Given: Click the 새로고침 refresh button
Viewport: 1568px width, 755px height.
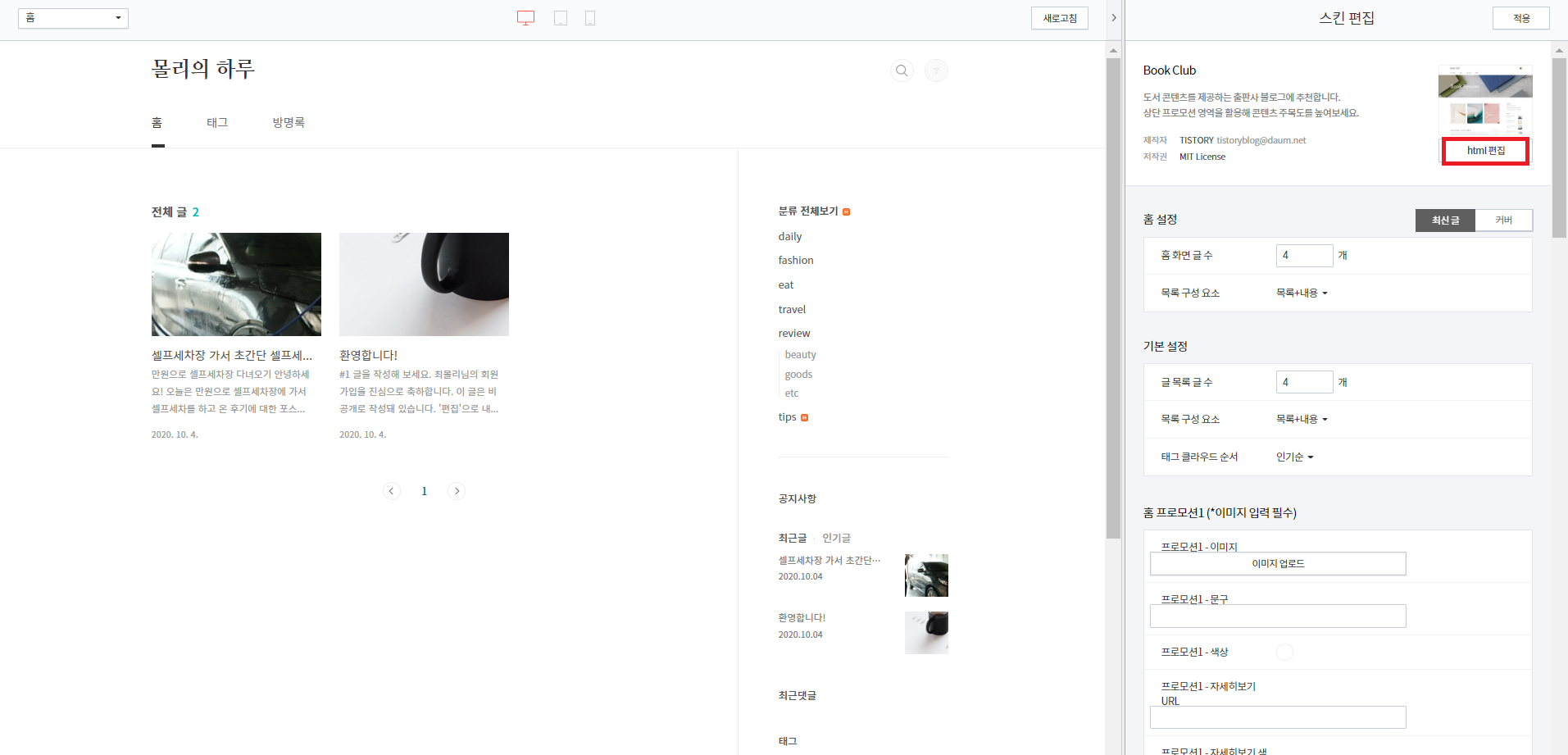Looking at the screenshot, I should tap(1059, 18).
